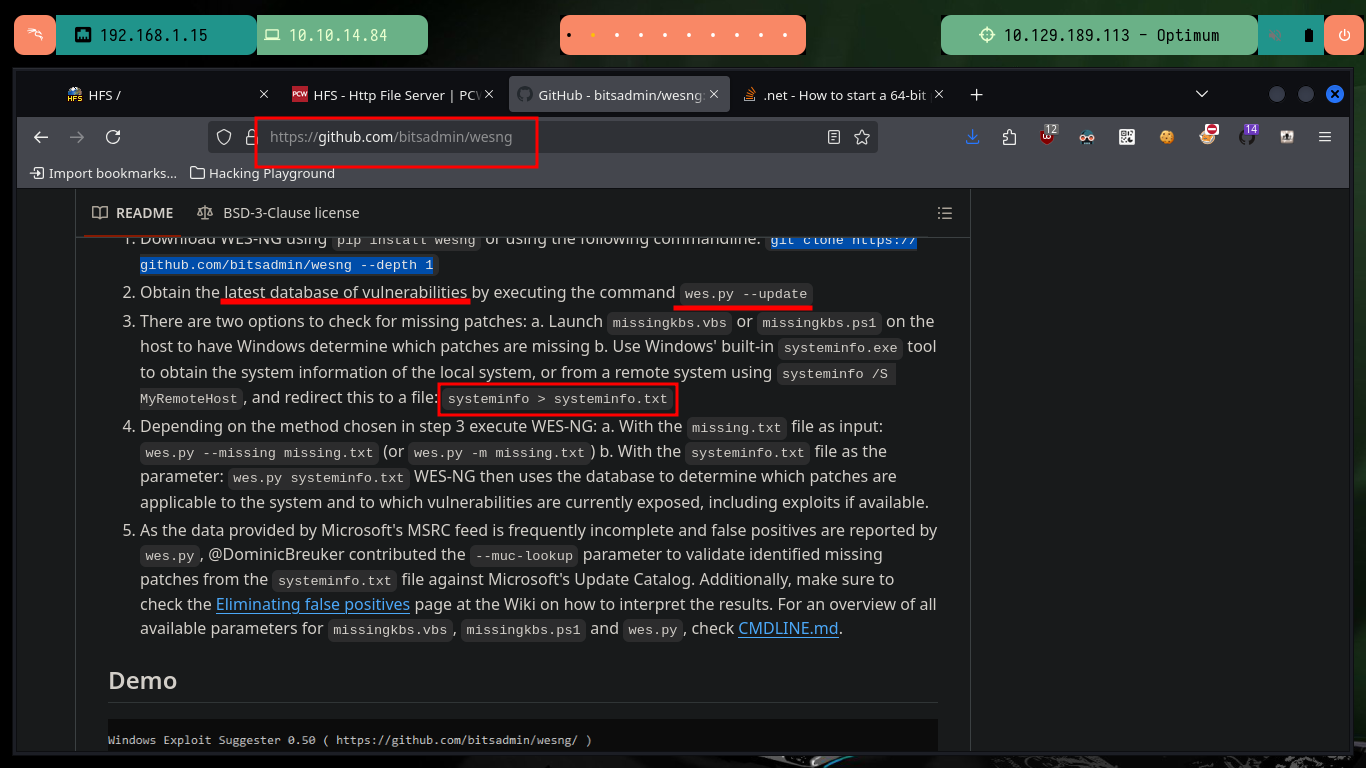This screenshot has height=768, width=1366.
Task: Open the cookie editor extension
Action: tap(1167, 137)
